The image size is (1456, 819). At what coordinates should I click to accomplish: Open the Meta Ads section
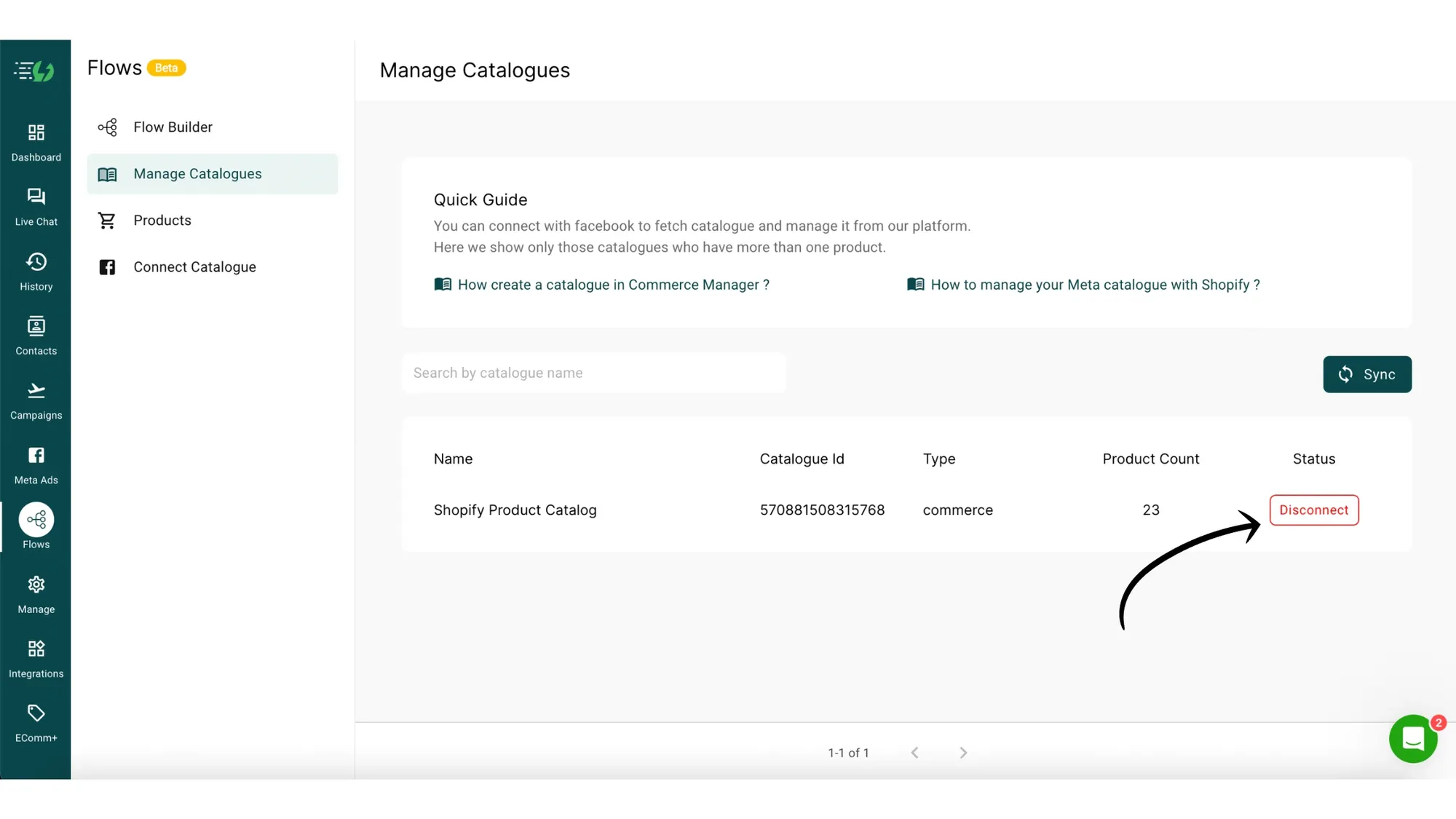pos(36,463)
